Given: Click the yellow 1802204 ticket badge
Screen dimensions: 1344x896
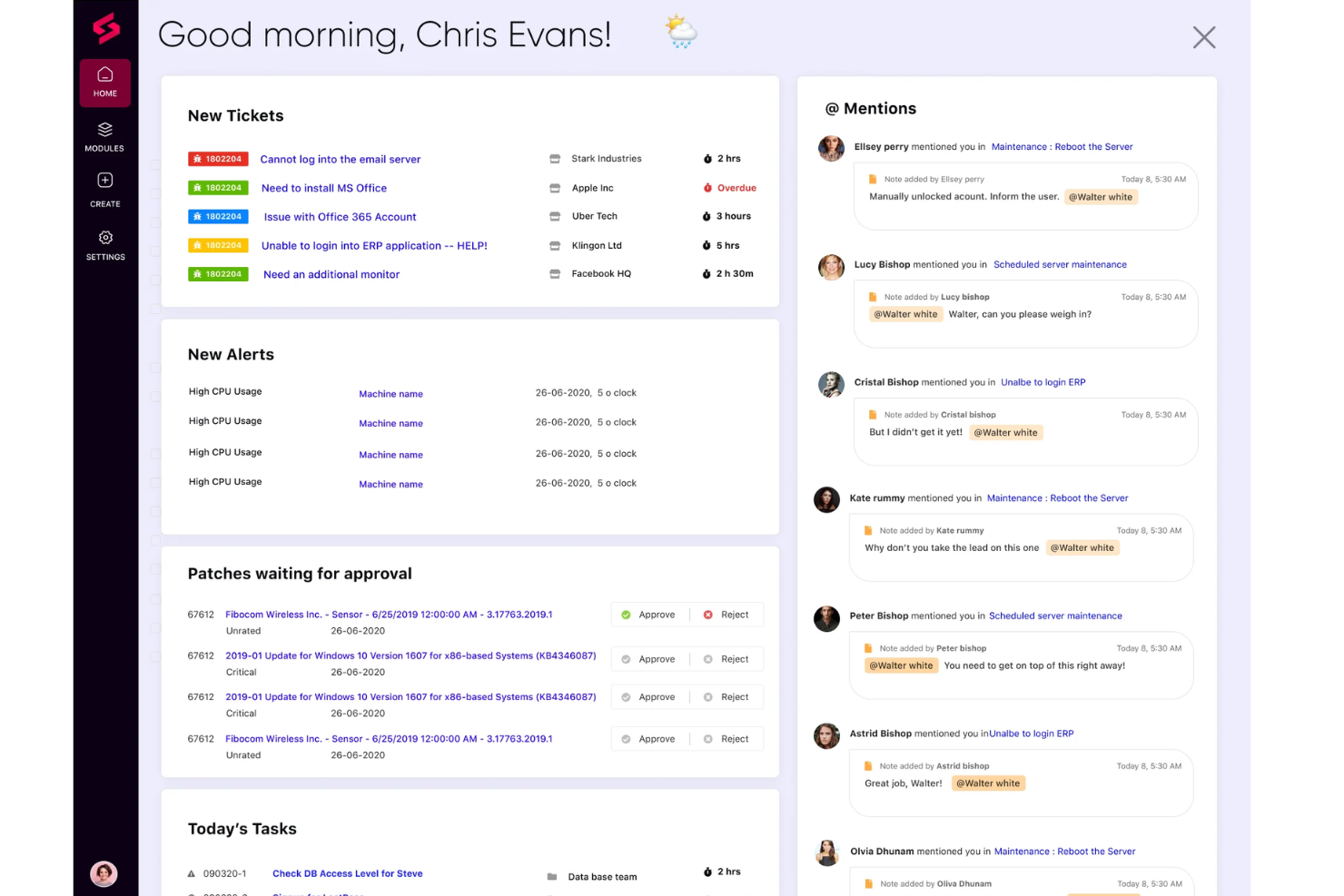Looking at the screenshot, I should [218, 245].
